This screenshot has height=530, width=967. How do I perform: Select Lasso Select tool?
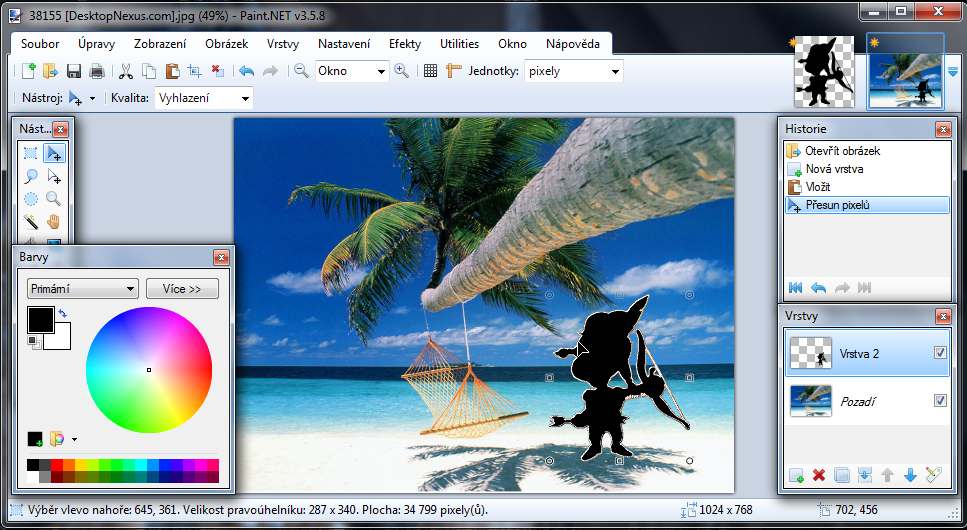[30, 176]
